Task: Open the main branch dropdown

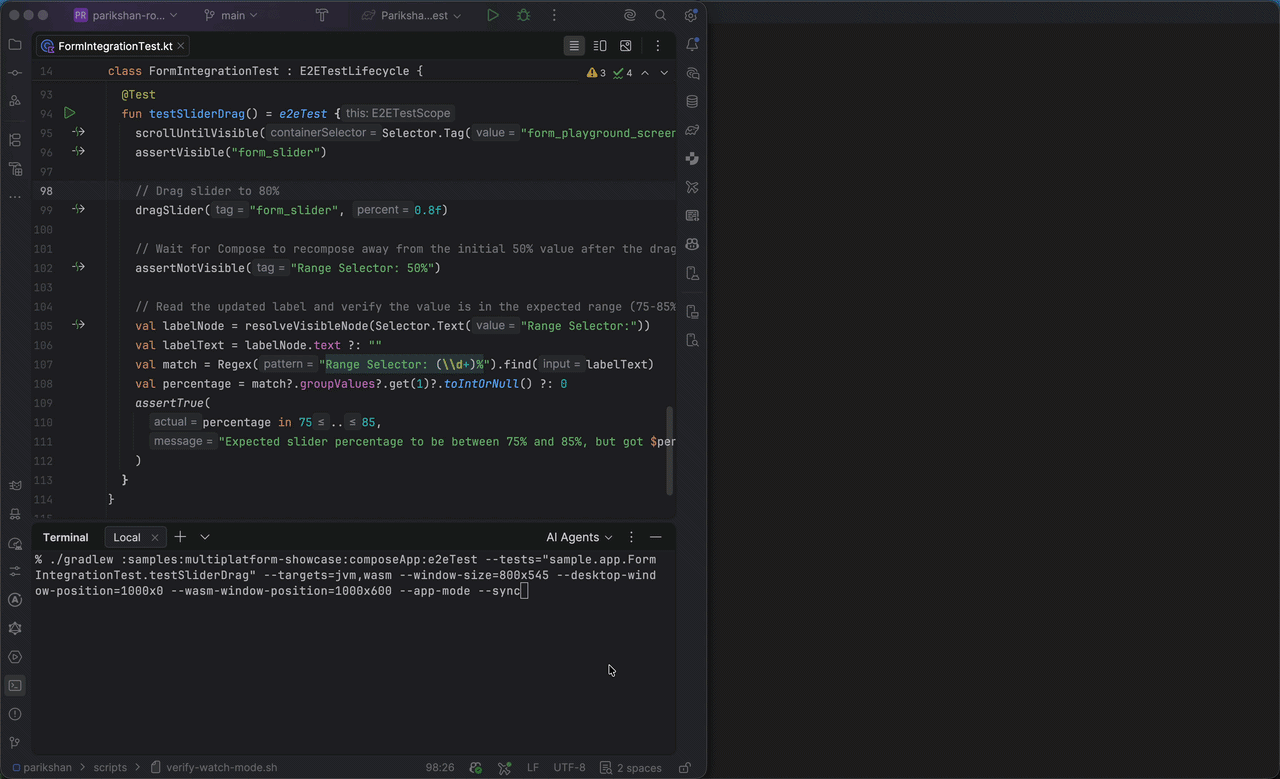Action: [x=230, y=16]
